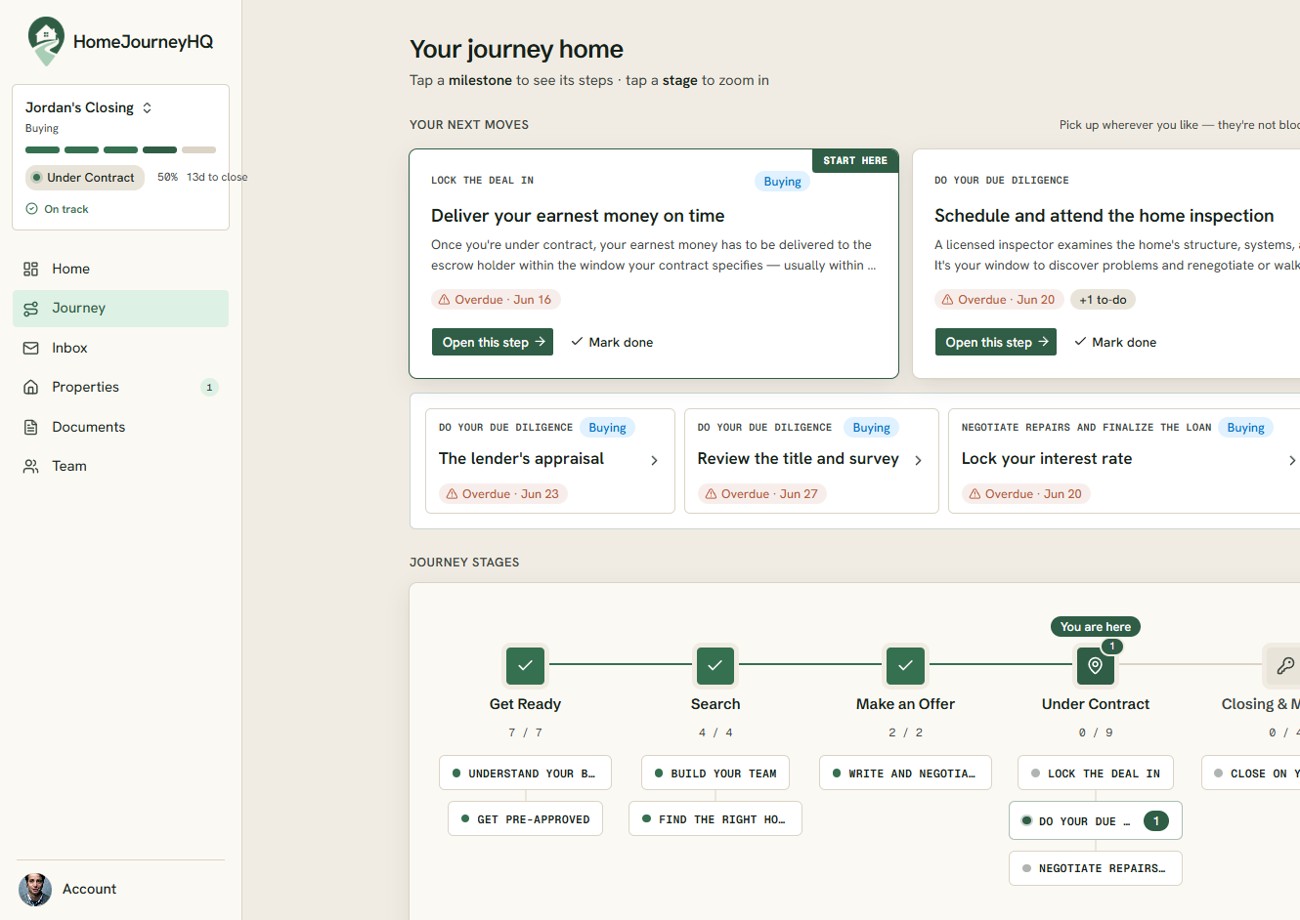Viewport: 1300px width, 920px height.
Task: Click the Overdue Jun 20 badge under Lock your interest rate
Action: click(x=1026, y=494)
